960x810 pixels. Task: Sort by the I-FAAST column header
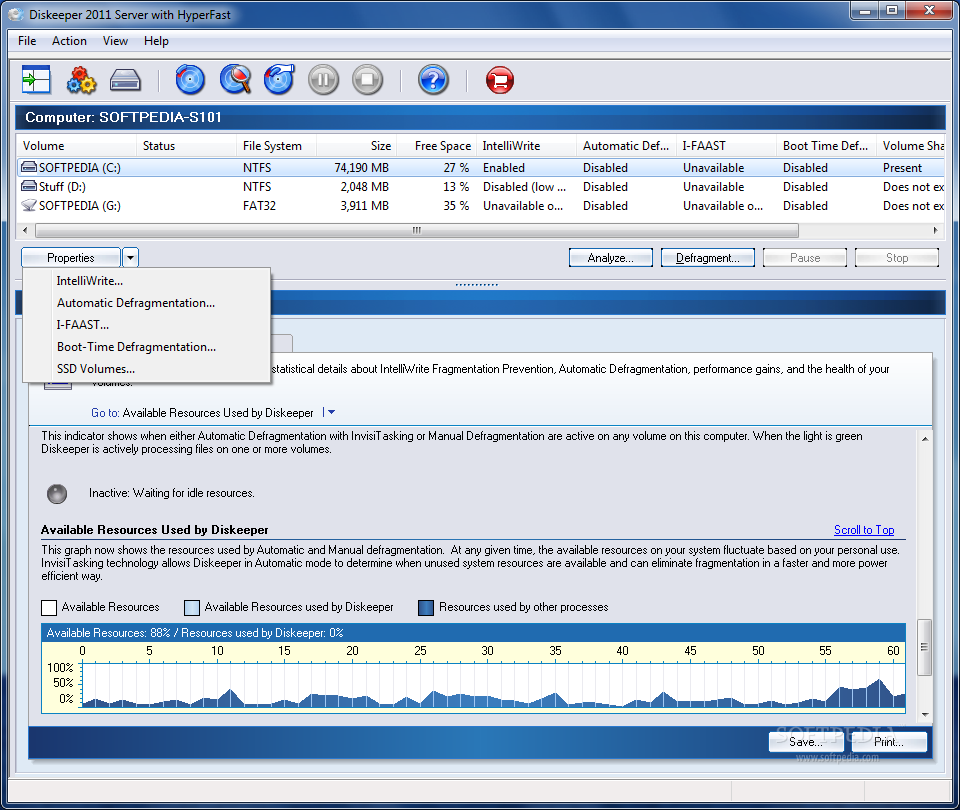pyautogui.click(x=726, y=146)
